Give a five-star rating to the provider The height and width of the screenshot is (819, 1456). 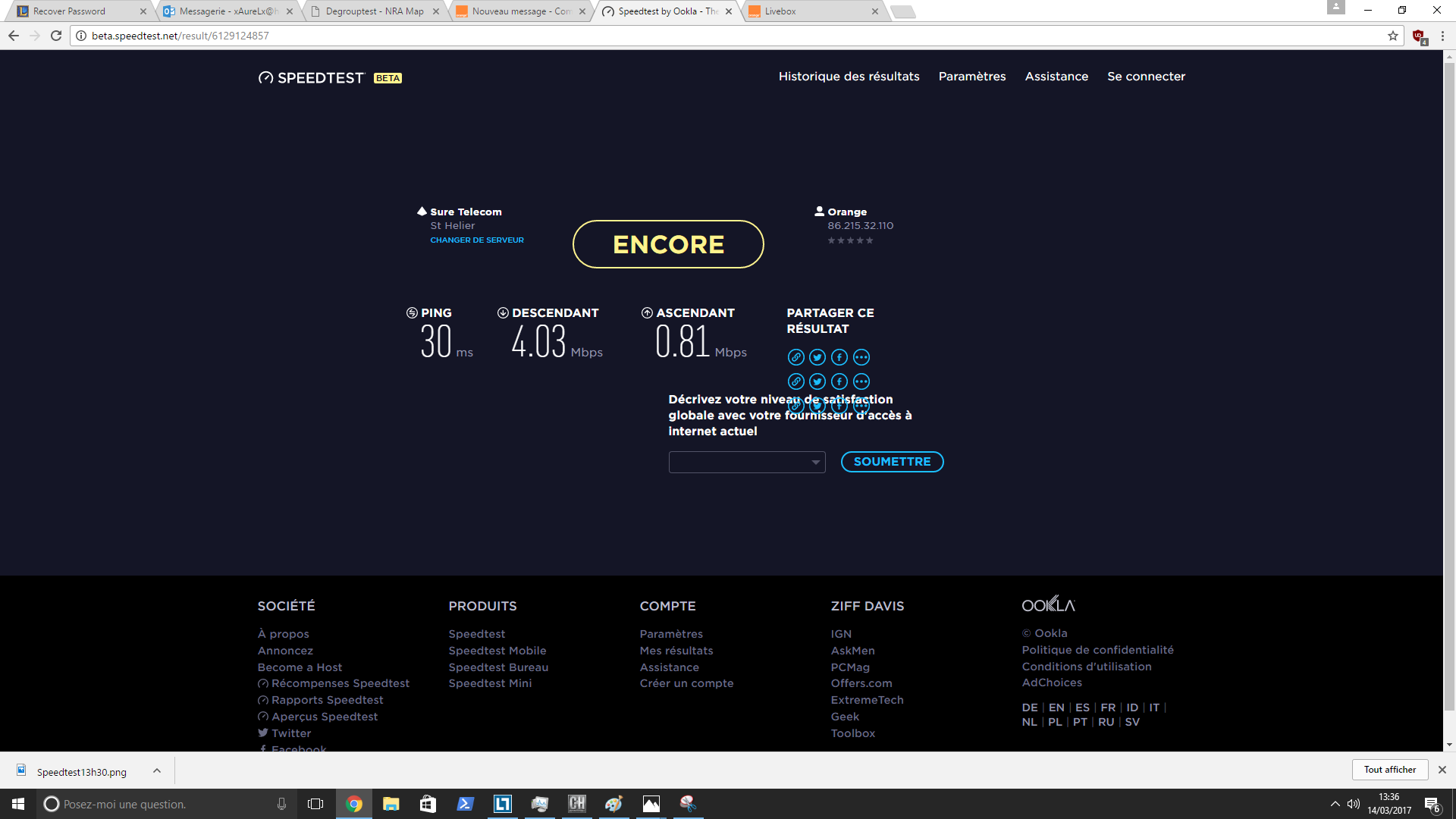point(870,240)
